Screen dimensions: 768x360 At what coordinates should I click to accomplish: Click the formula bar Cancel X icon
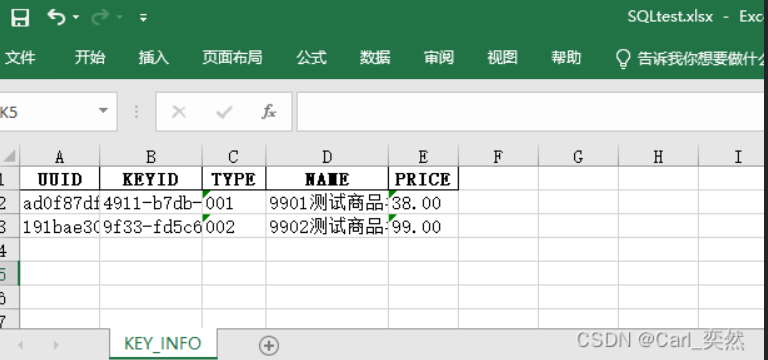coord(179,112)
